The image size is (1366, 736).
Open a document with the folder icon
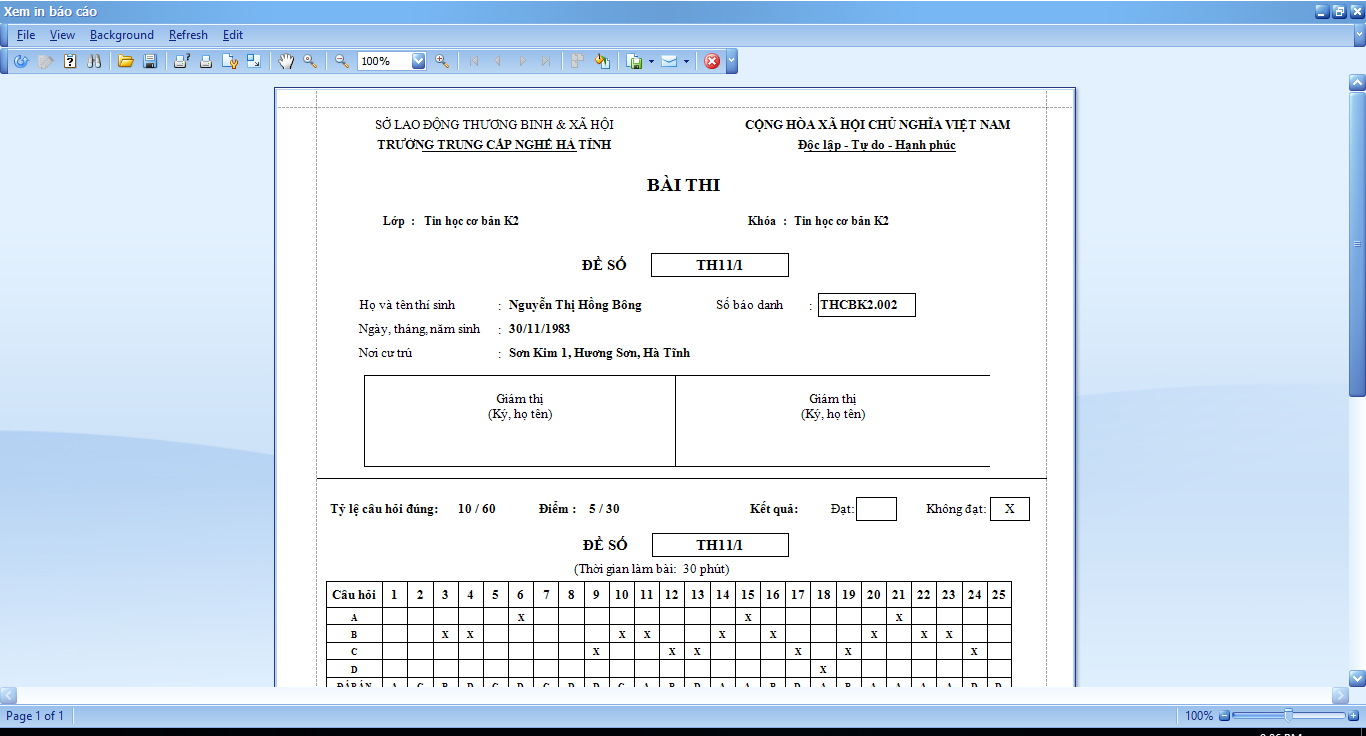(126, 61)
